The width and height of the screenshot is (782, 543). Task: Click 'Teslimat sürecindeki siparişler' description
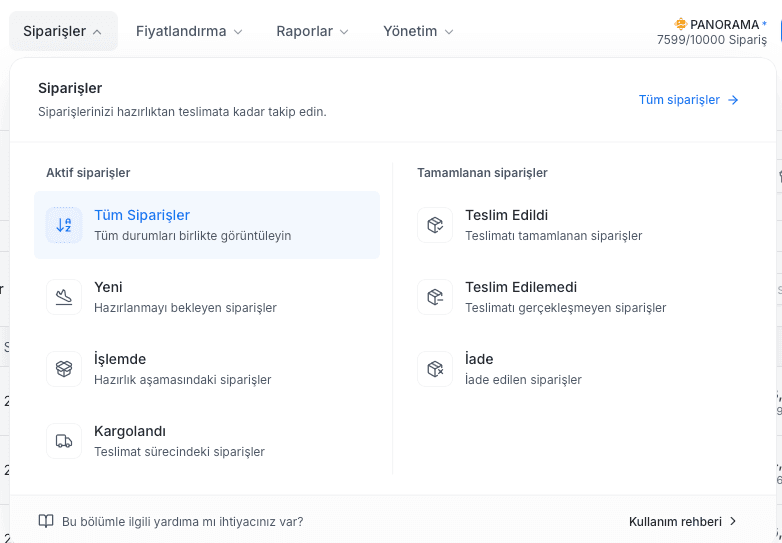click(180, 452)
